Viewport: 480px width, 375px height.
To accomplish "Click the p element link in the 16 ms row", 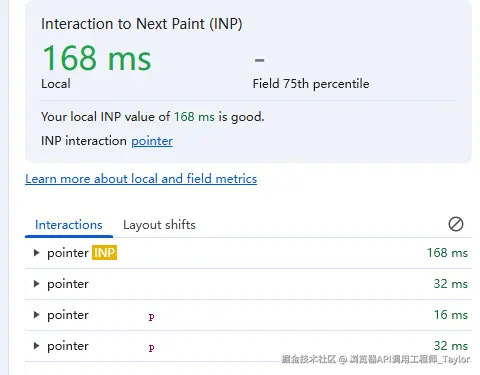I will pos(151,316).
